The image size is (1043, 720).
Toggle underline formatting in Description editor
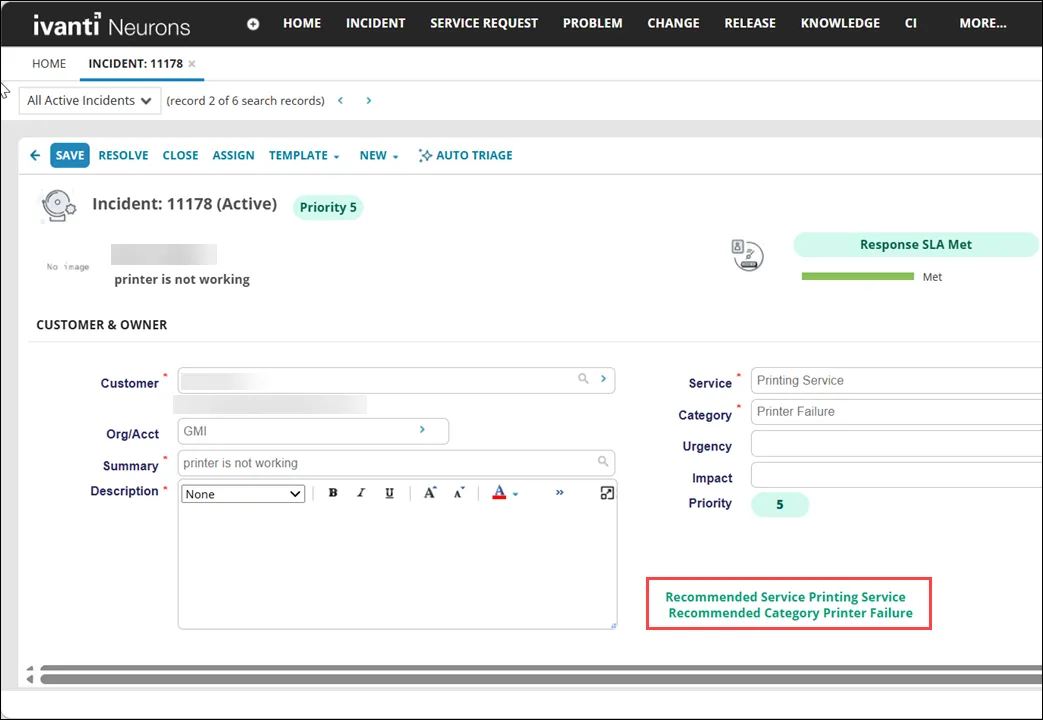coord(389,493)
